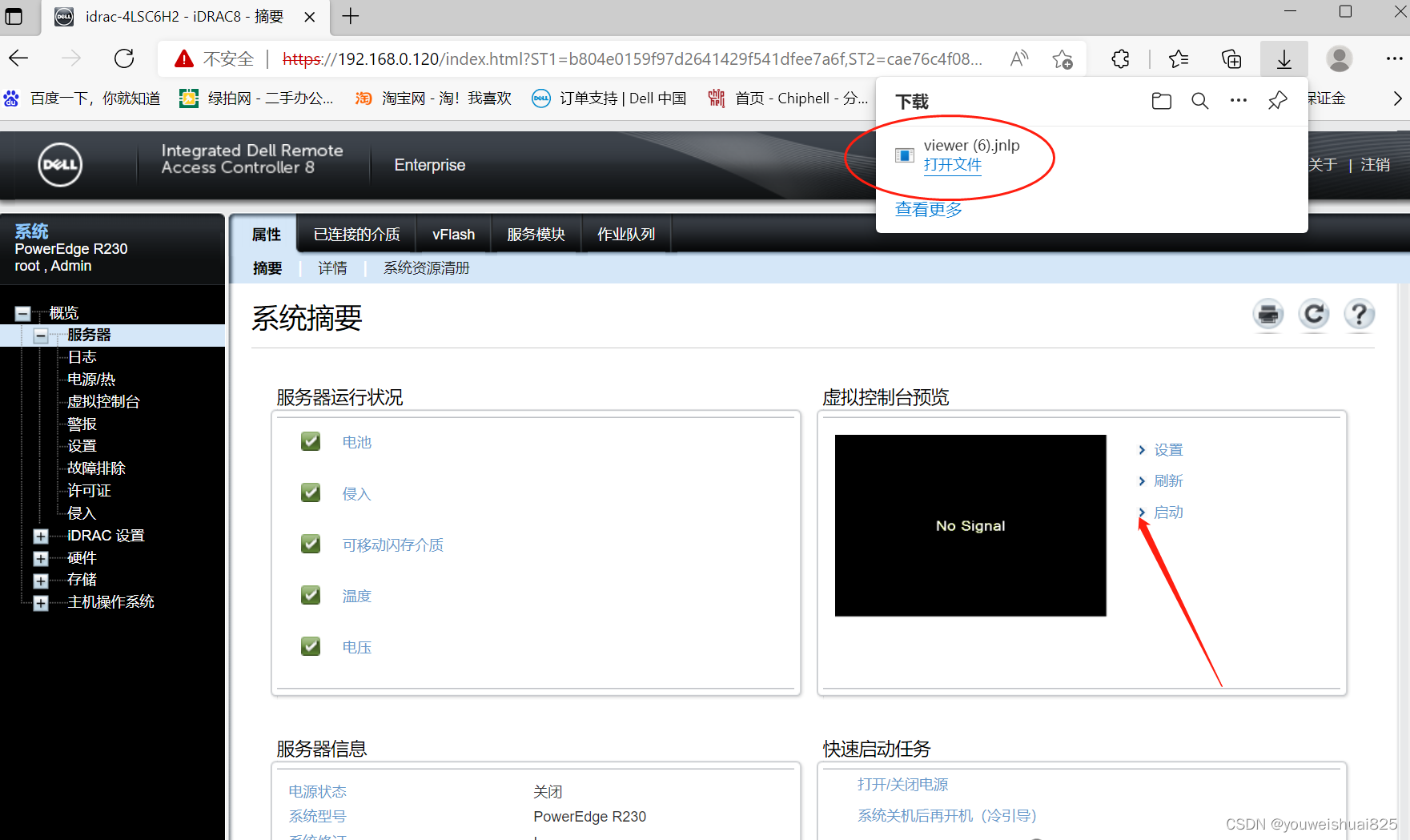Click 设置 console preview link
The width and height of the screenshot is (1410, 840).
(x=1168, y=450)
